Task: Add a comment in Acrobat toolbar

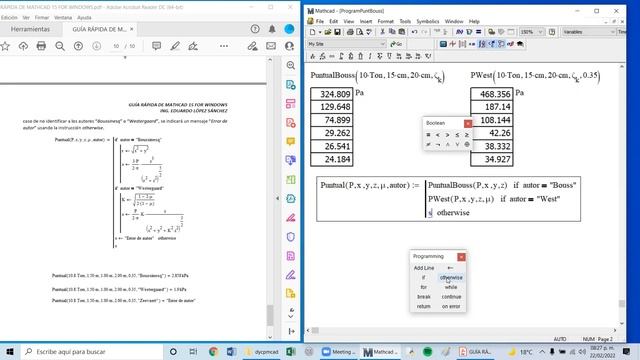Action: point(156,46)
